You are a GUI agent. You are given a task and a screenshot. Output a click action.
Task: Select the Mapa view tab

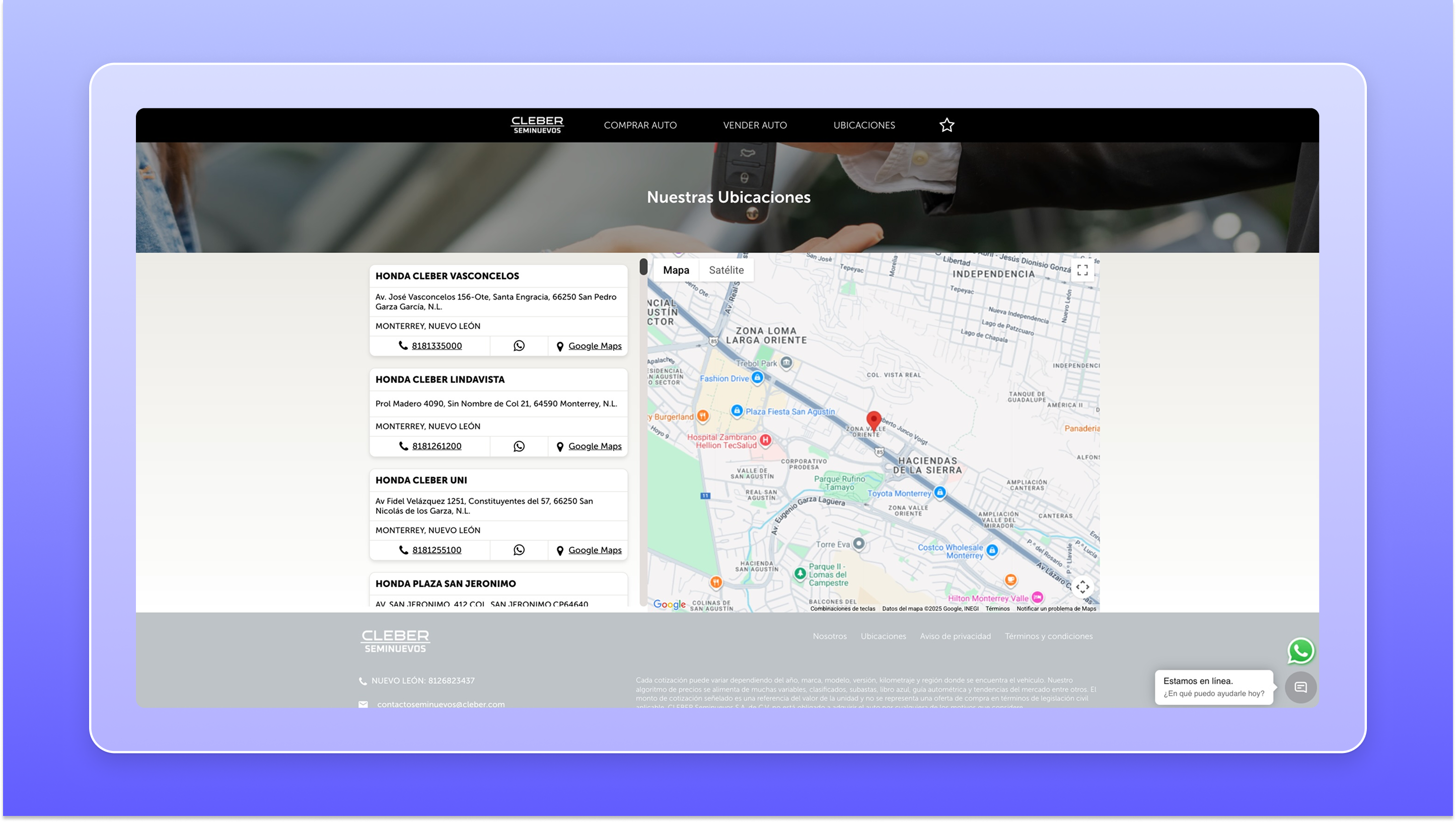pos(676,270)
